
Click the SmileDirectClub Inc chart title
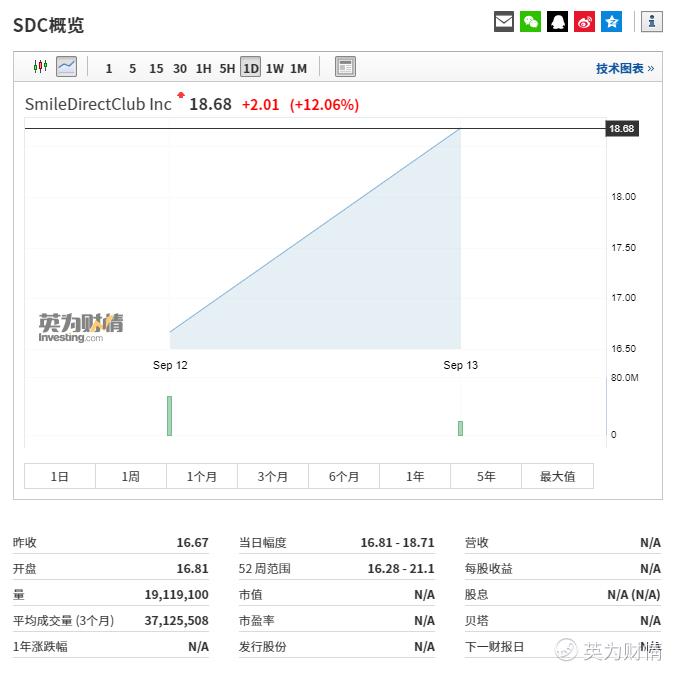[98, 104]
